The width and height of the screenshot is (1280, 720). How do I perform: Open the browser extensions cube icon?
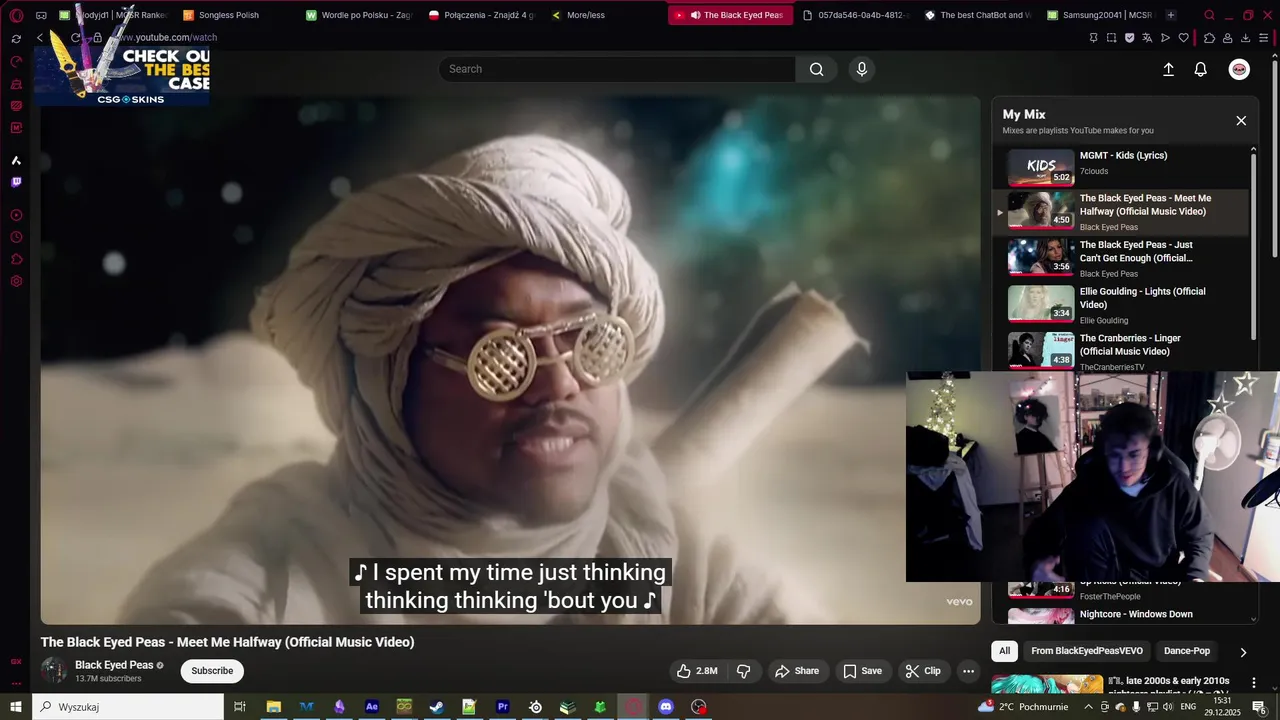1209,38
